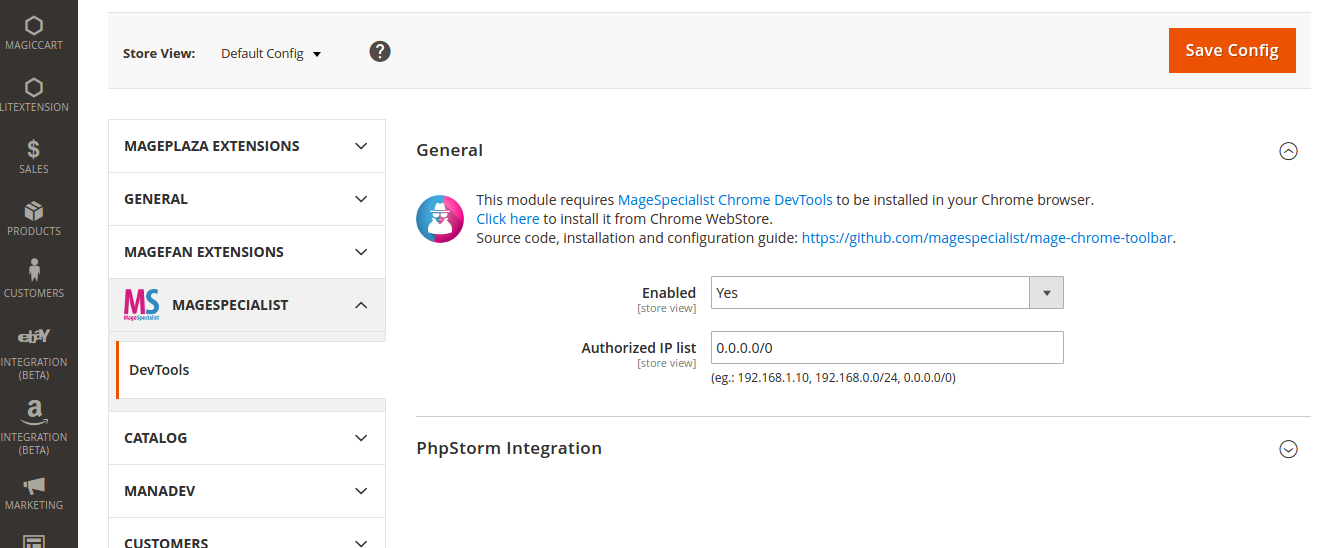Expand the Mageplaza Extensions tab
Image resolution: width=1328 pixels, height=548 pixels.
point(247,146)
